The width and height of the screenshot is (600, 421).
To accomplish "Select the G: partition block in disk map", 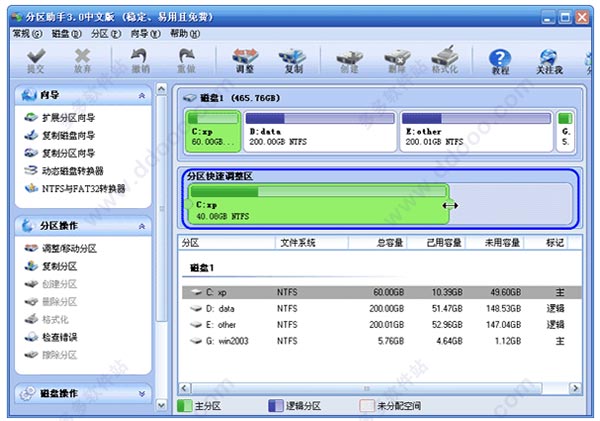I will point(566,131).
